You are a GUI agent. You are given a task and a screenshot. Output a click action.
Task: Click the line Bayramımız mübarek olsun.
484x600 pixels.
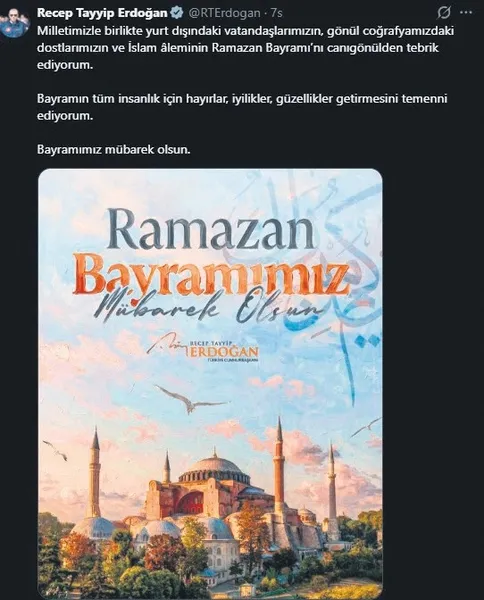tap(113, 149)
